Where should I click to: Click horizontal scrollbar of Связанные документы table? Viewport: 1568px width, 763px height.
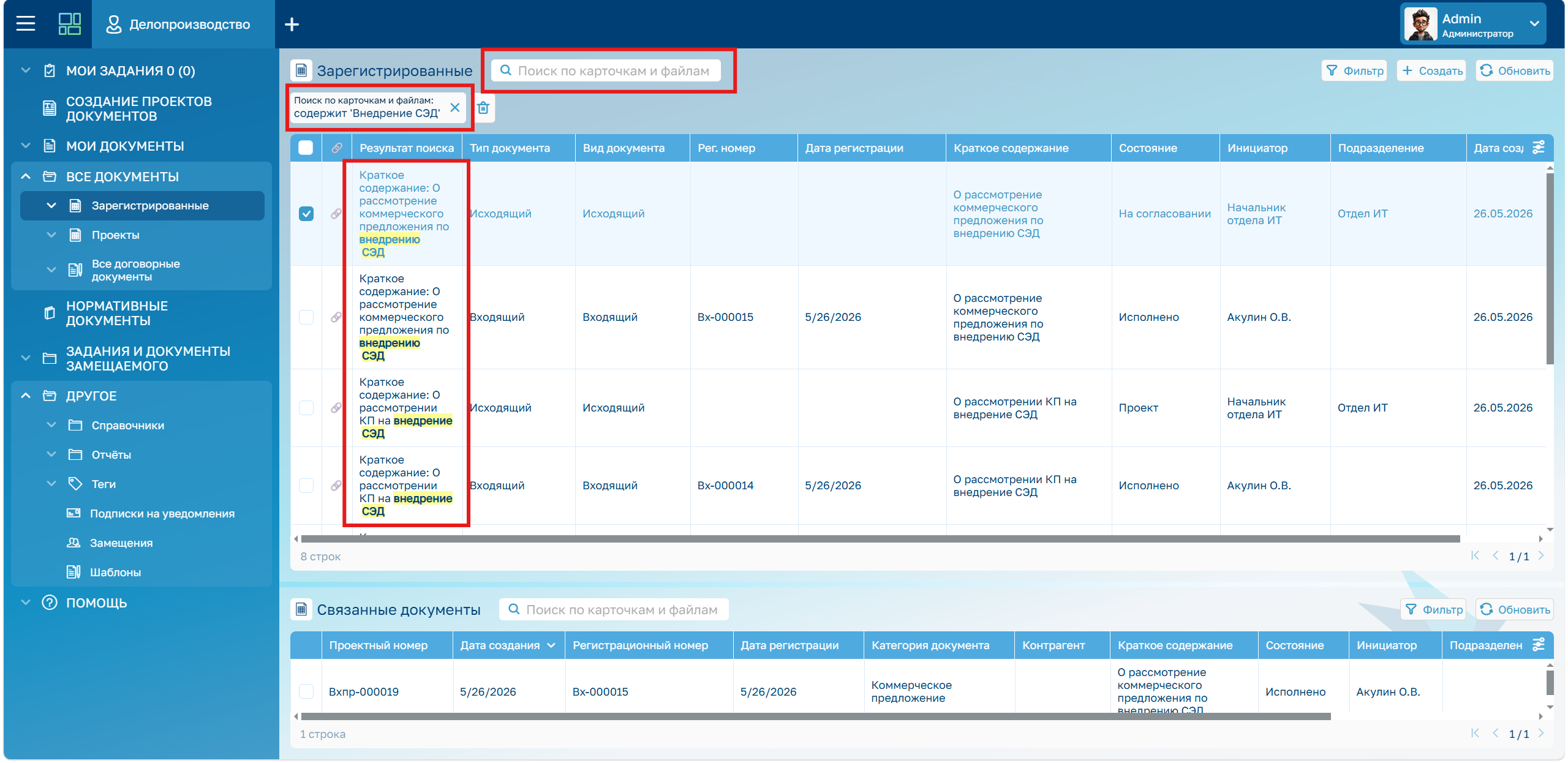pyautogui.click(x=815, y=716)
